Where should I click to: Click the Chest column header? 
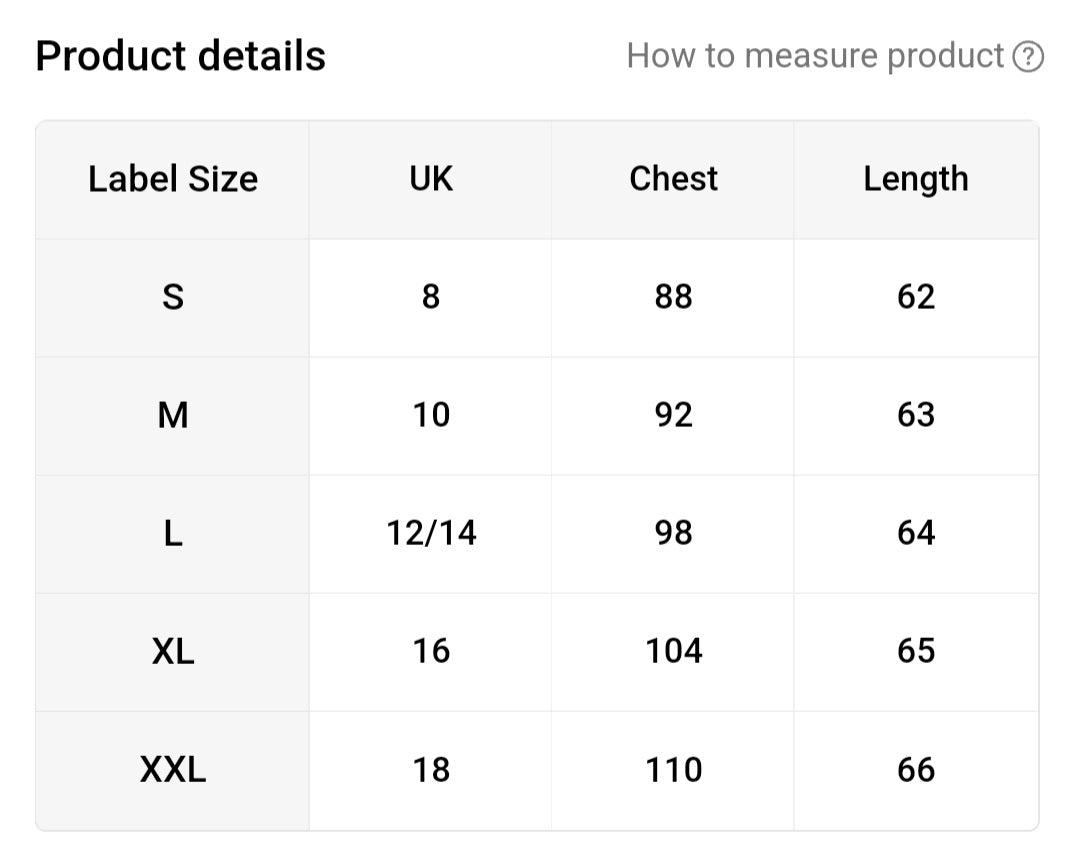(673, 180)
